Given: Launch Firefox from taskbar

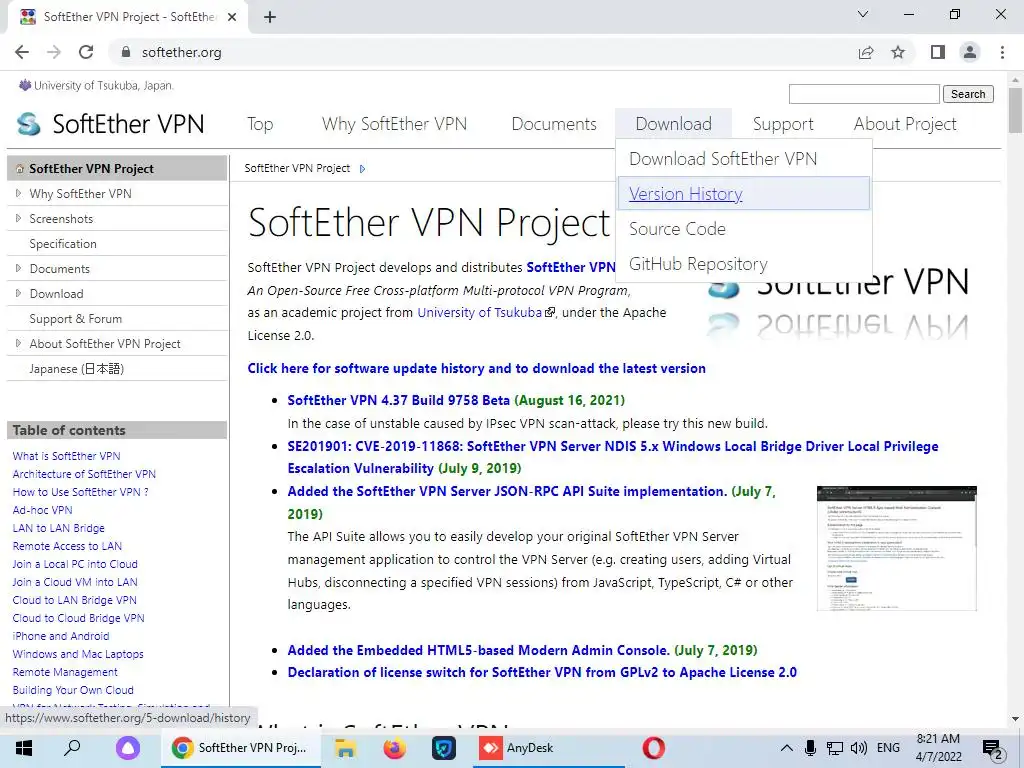Looking at the screenshot, I should tap(394, 748).
